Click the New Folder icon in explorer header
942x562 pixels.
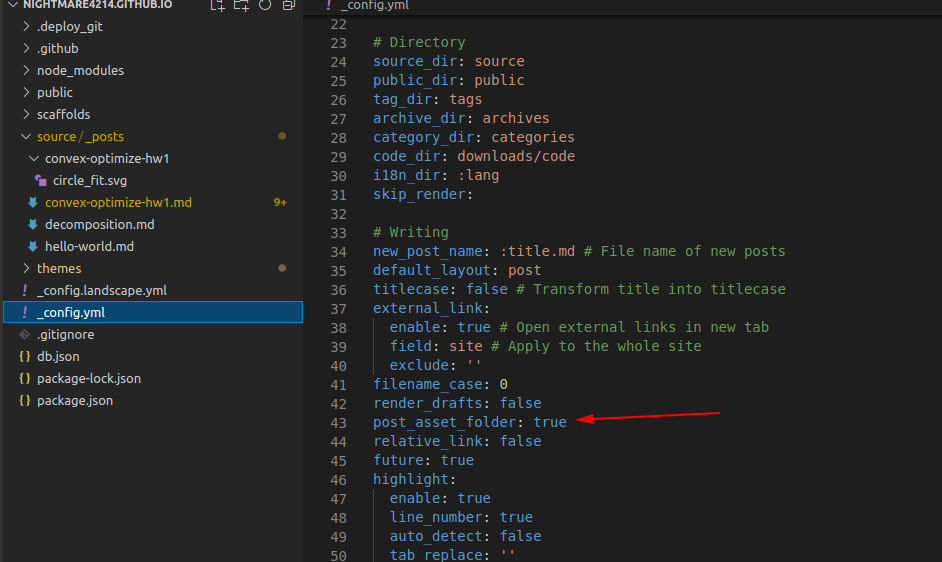tap(241, 5)
